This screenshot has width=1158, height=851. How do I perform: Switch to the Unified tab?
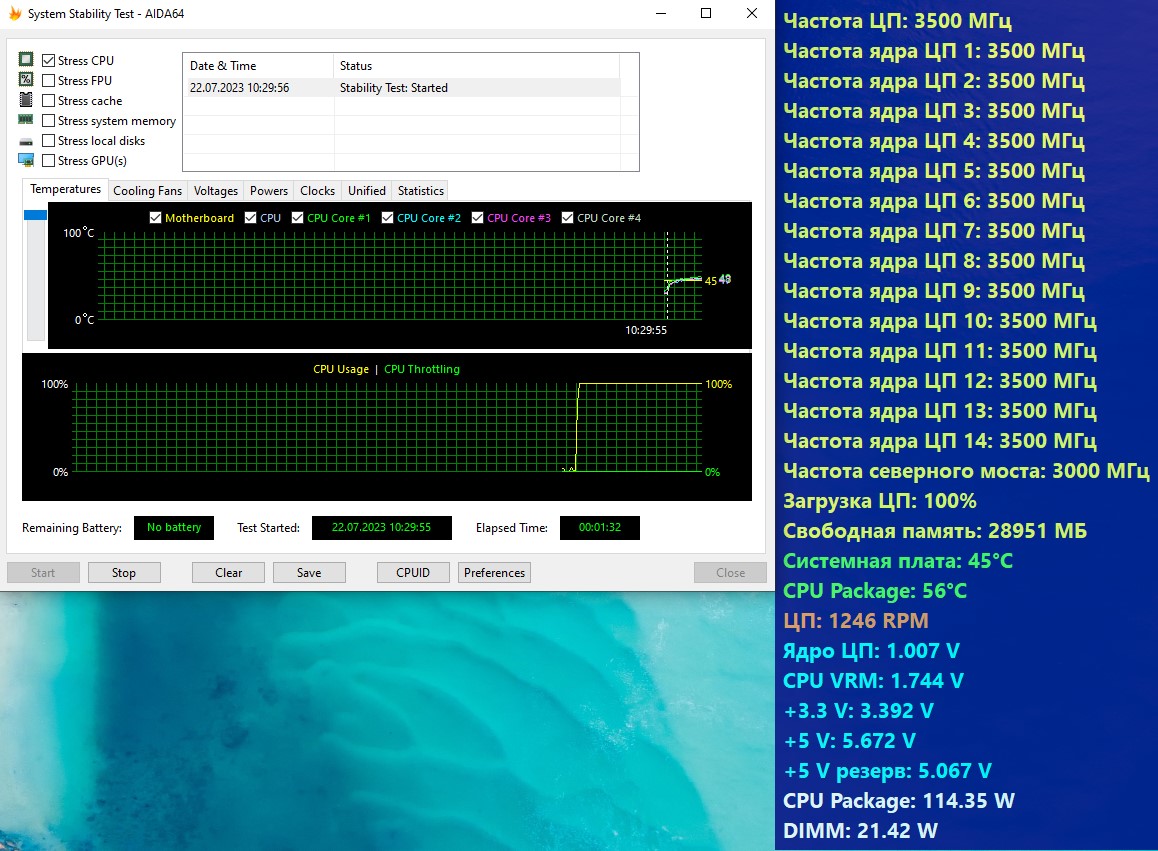click(367, 191)
